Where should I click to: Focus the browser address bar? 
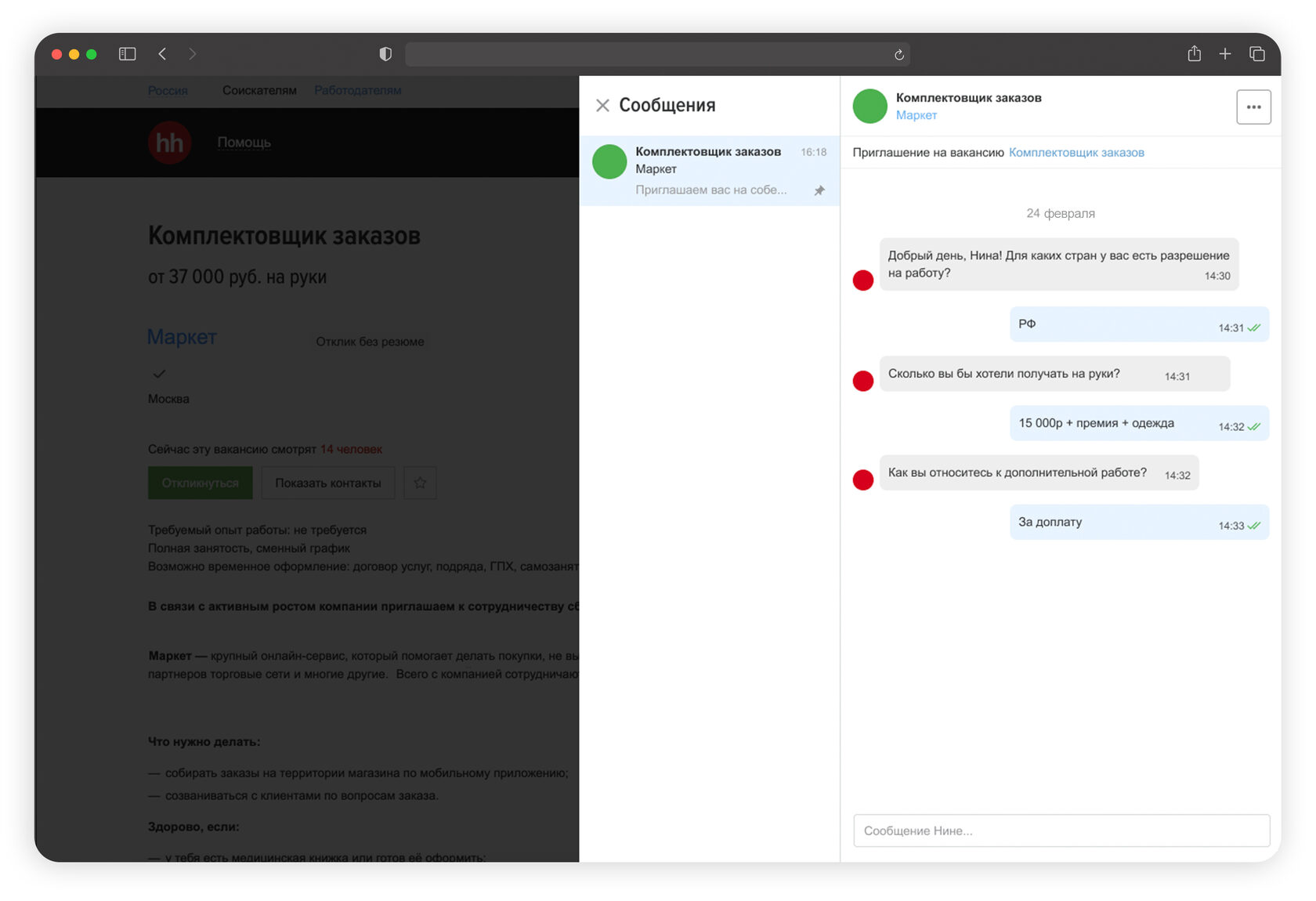(657, 54)
